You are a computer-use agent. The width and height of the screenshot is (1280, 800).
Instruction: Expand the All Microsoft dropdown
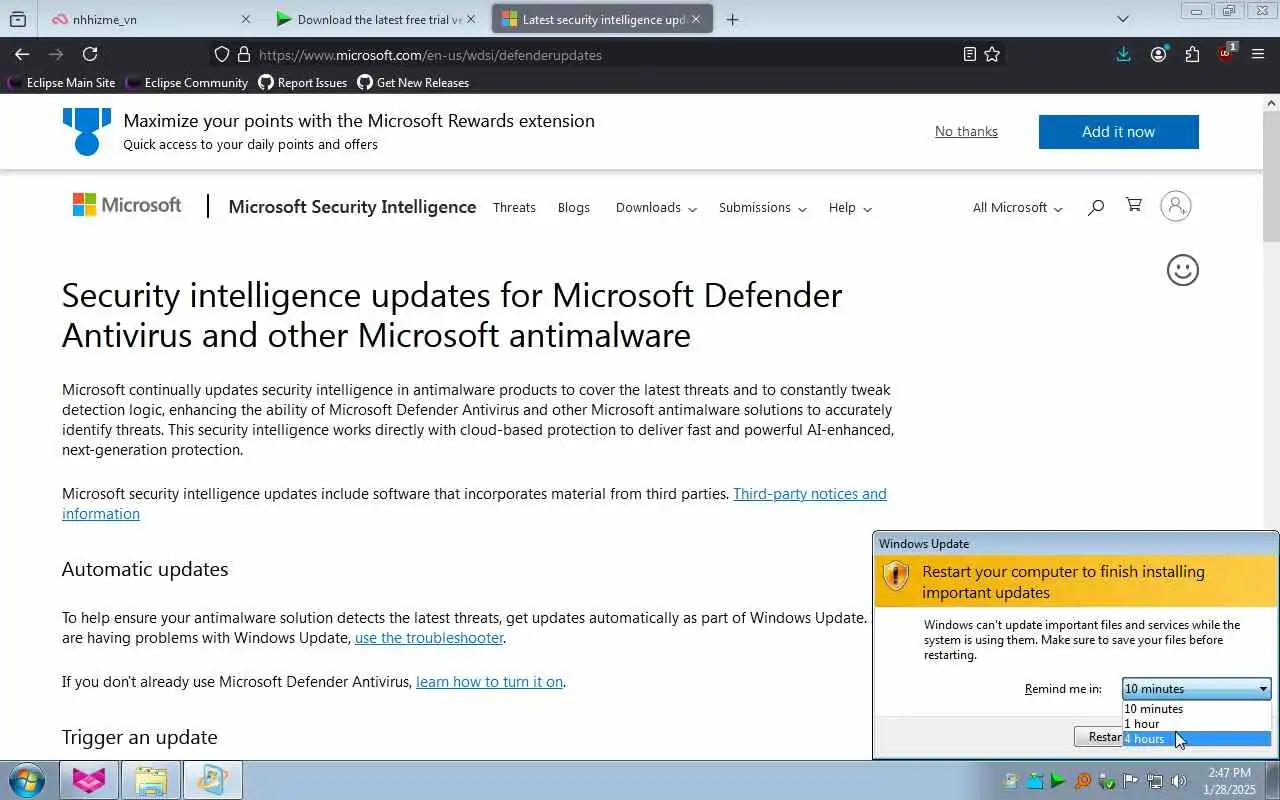pyautogui.click(x=1017, y=207)
